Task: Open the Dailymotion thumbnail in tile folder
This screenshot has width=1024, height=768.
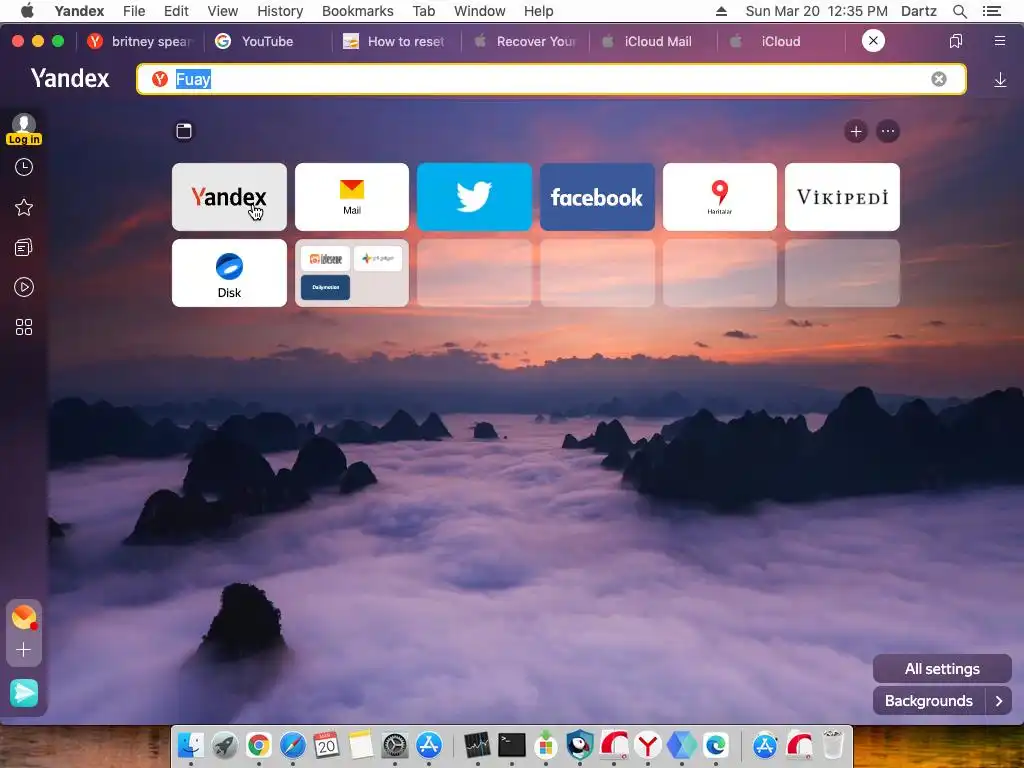Action: 325,287
